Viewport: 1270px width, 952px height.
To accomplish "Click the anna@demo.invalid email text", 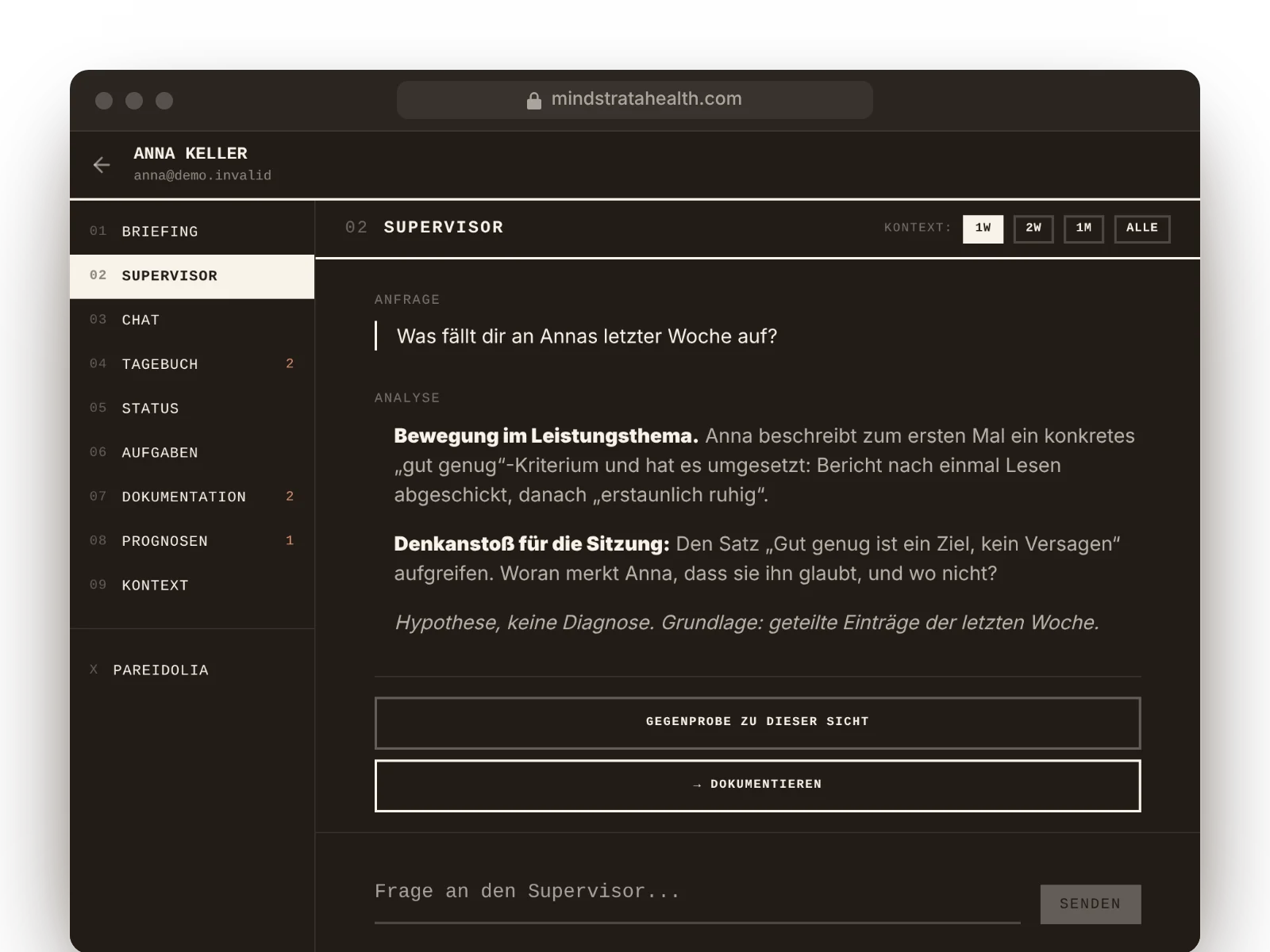I will tap(202, 175).
